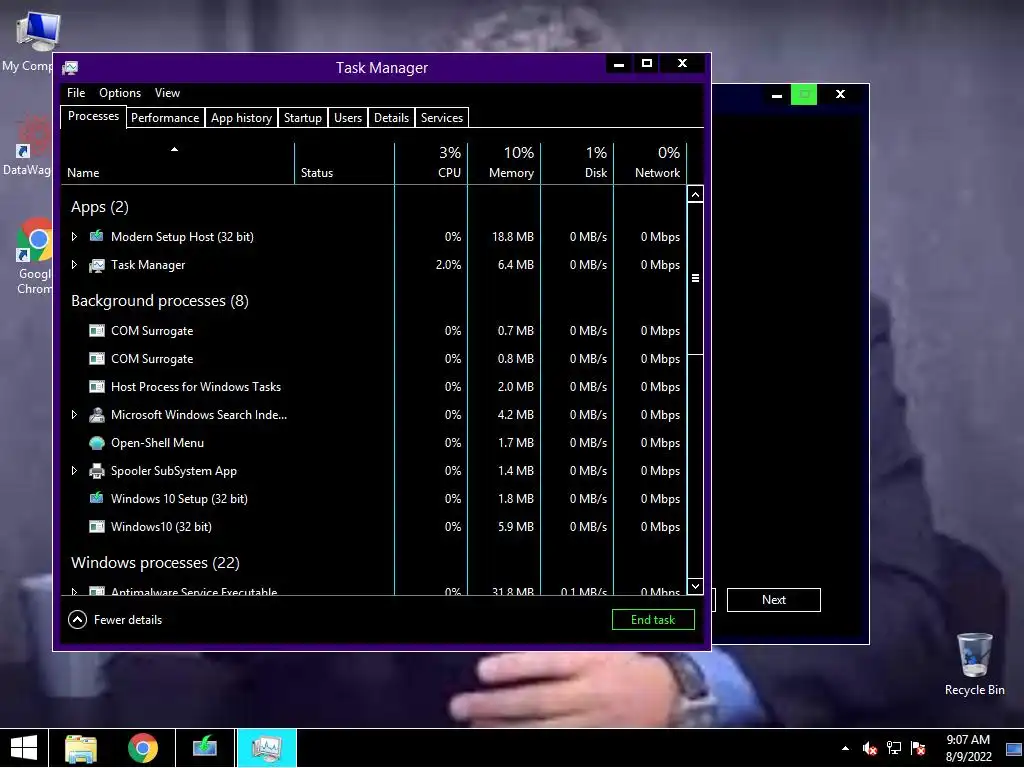Image resolution: width=1024 pixels, height=768 pixels.
Task: Click the scrollbar down arrow
Action: tap(696, 586)
